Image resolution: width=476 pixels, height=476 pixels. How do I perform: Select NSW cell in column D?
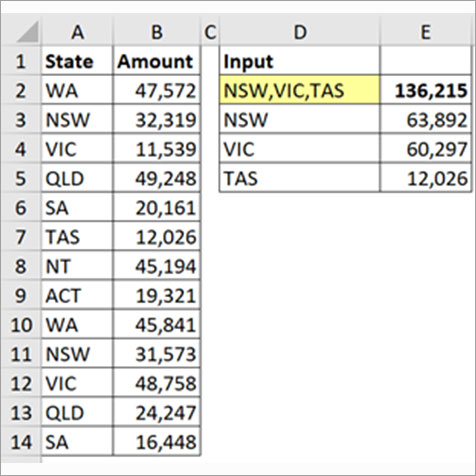pos(299,120)
